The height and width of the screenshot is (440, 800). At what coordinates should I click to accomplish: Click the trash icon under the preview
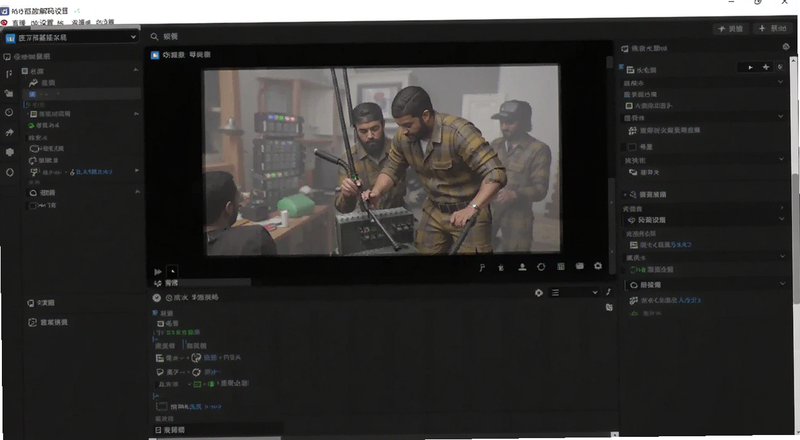(x=501, y=267)
